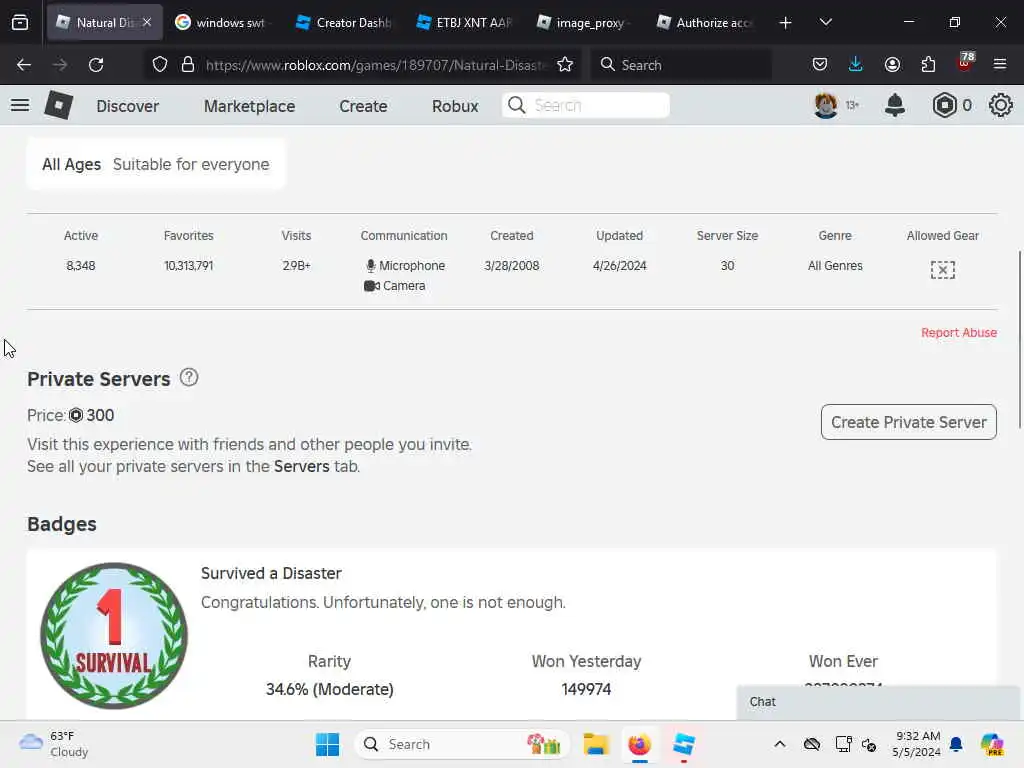List all tabs dropdown arrow
This screenshot has height=768, width=1024.
point(825,22)
